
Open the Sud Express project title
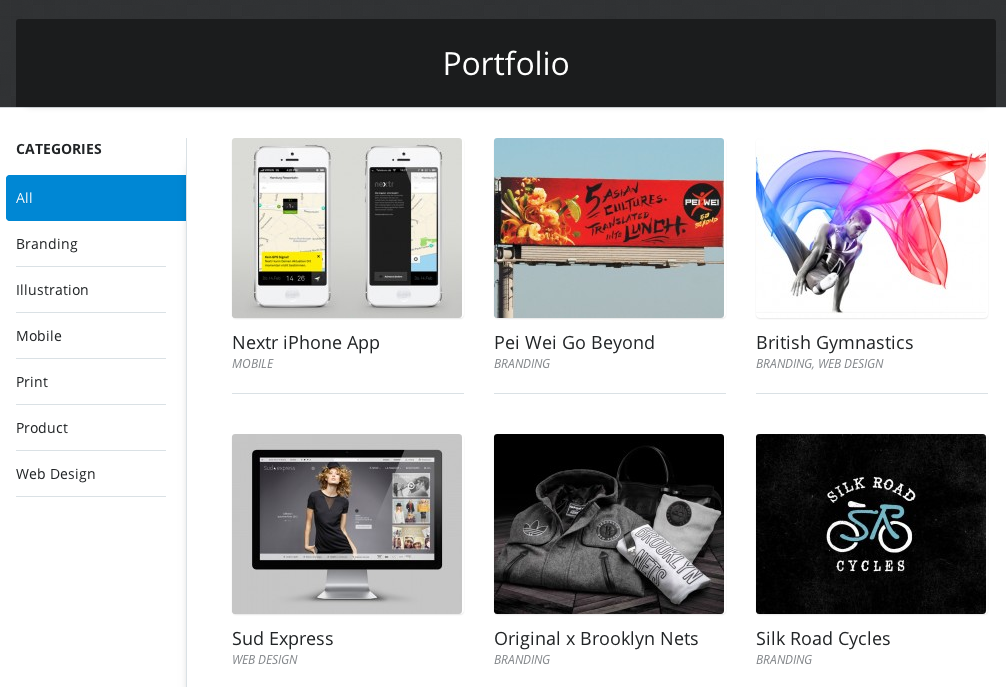[x=283, y=639]
